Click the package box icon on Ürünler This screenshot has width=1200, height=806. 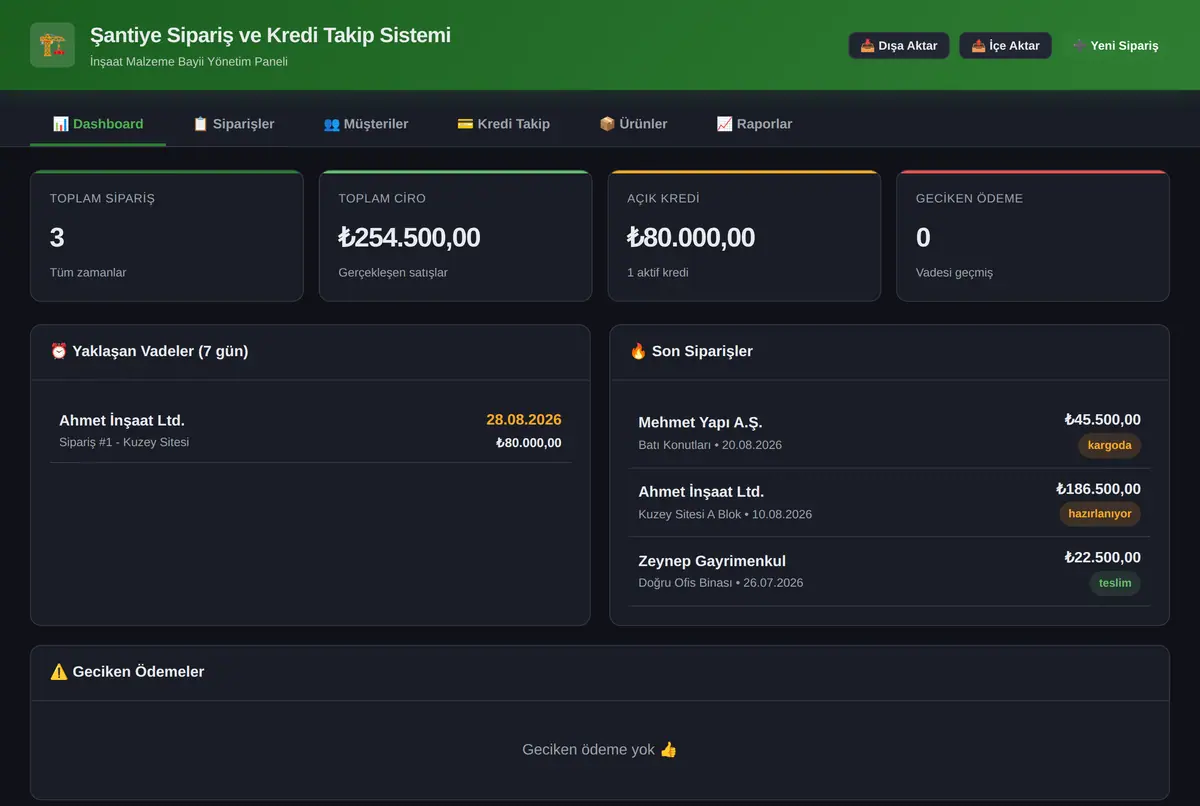click(607, 124)
